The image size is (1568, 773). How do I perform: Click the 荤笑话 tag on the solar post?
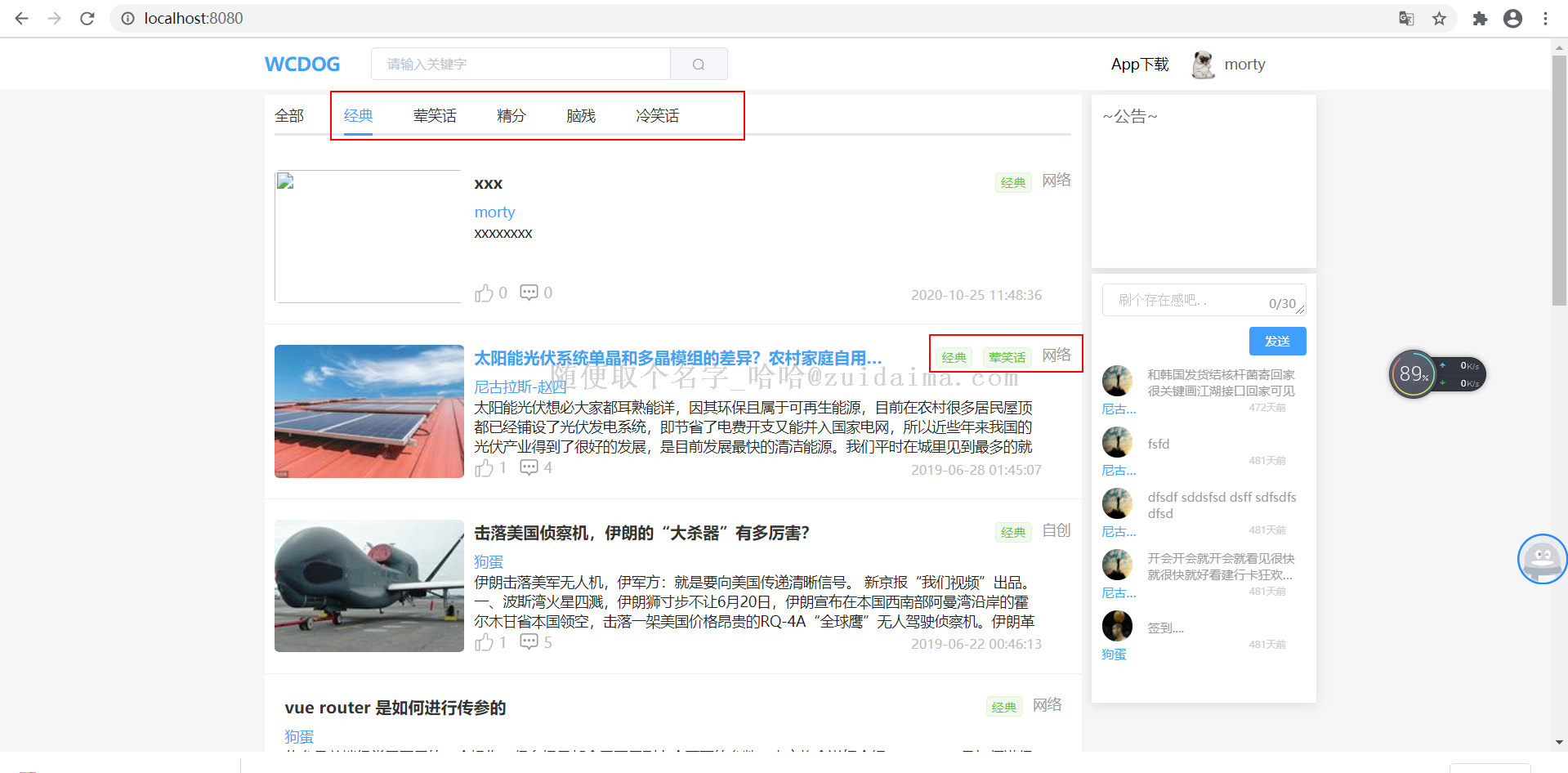[x=1007, y=357]
